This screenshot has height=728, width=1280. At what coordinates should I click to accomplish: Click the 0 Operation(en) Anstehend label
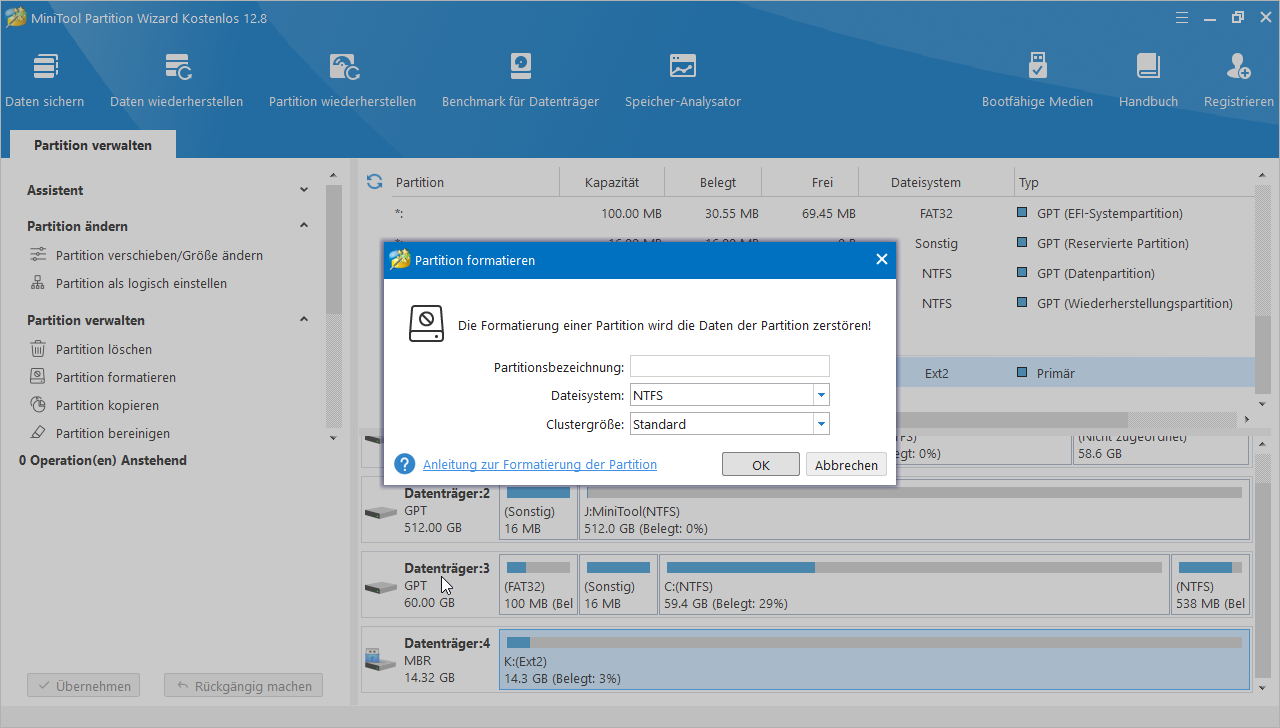(103, 461)
